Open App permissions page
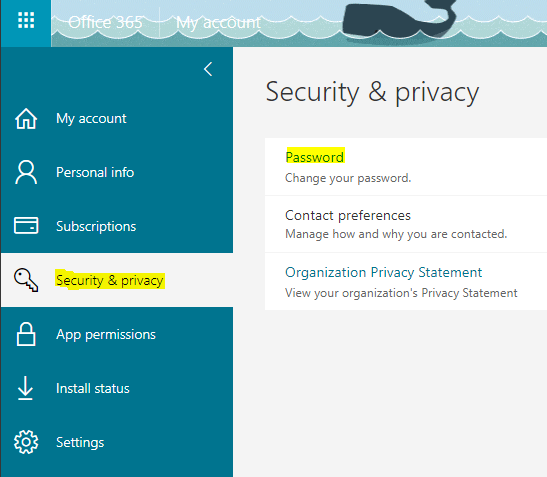The width and height of the screenshot is (547, 477). pos(117,334)
